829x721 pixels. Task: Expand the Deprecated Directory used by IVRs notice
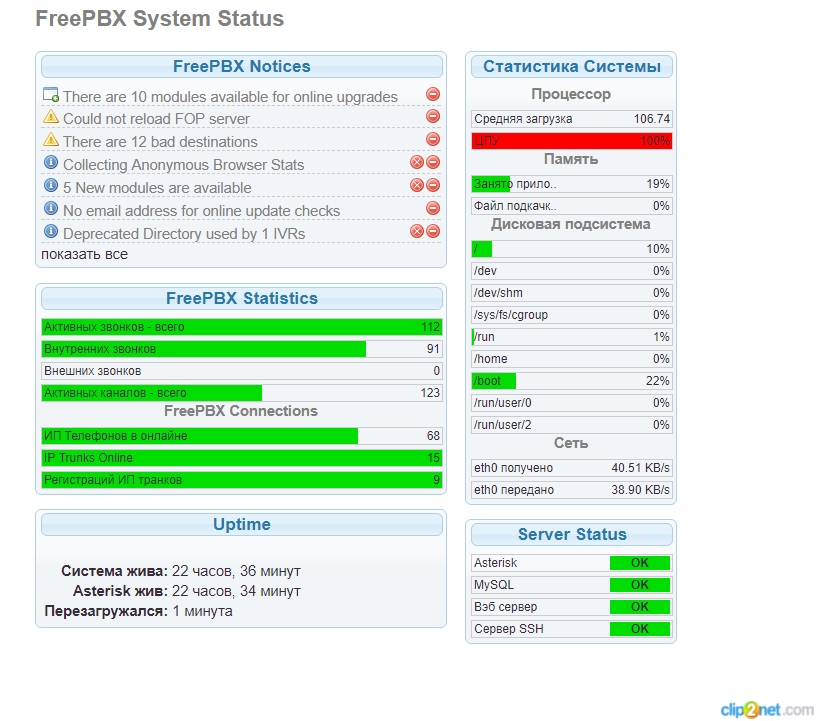184,234
